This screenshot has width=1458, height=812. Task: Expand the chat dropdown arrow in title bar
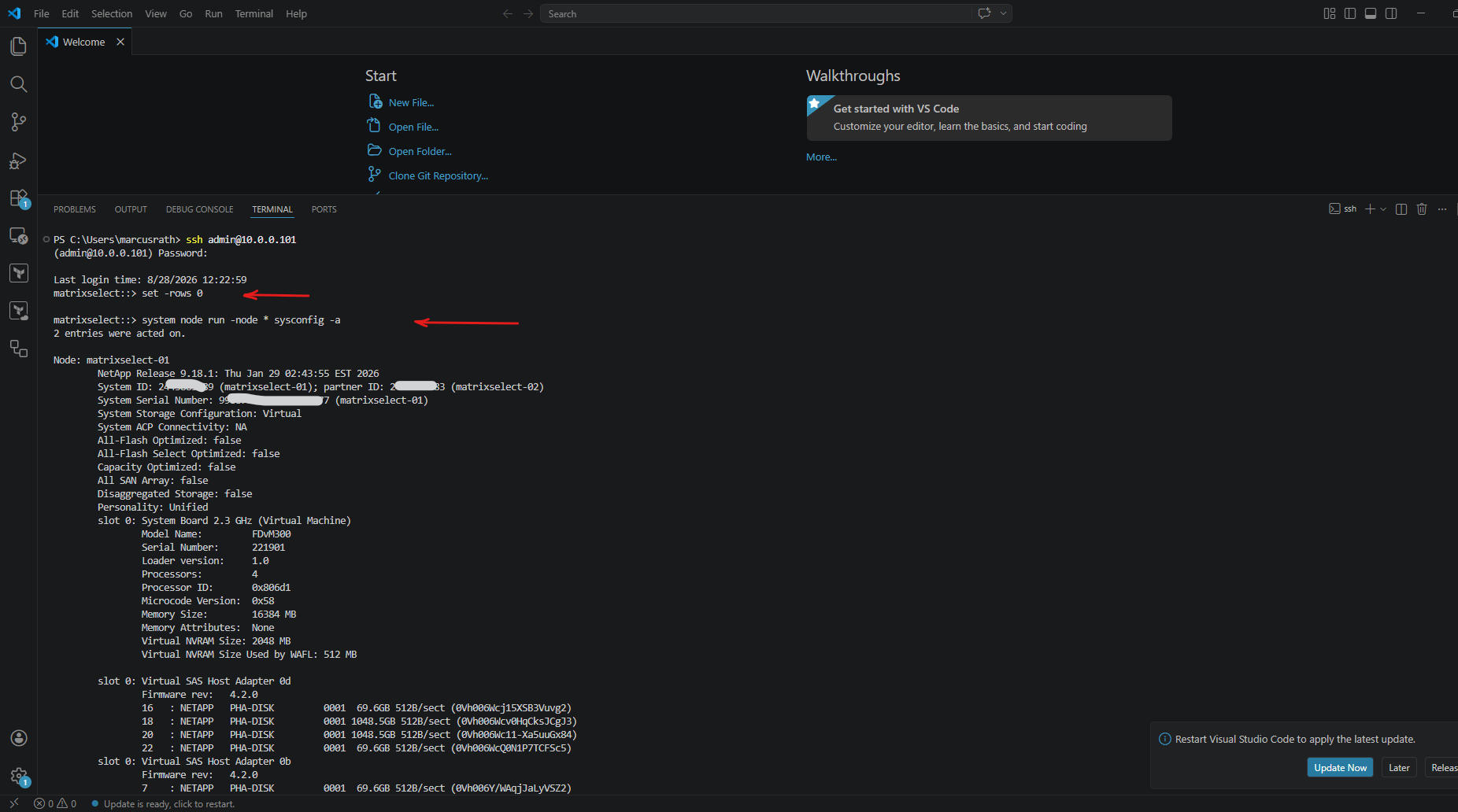(x=1003, y=13)
